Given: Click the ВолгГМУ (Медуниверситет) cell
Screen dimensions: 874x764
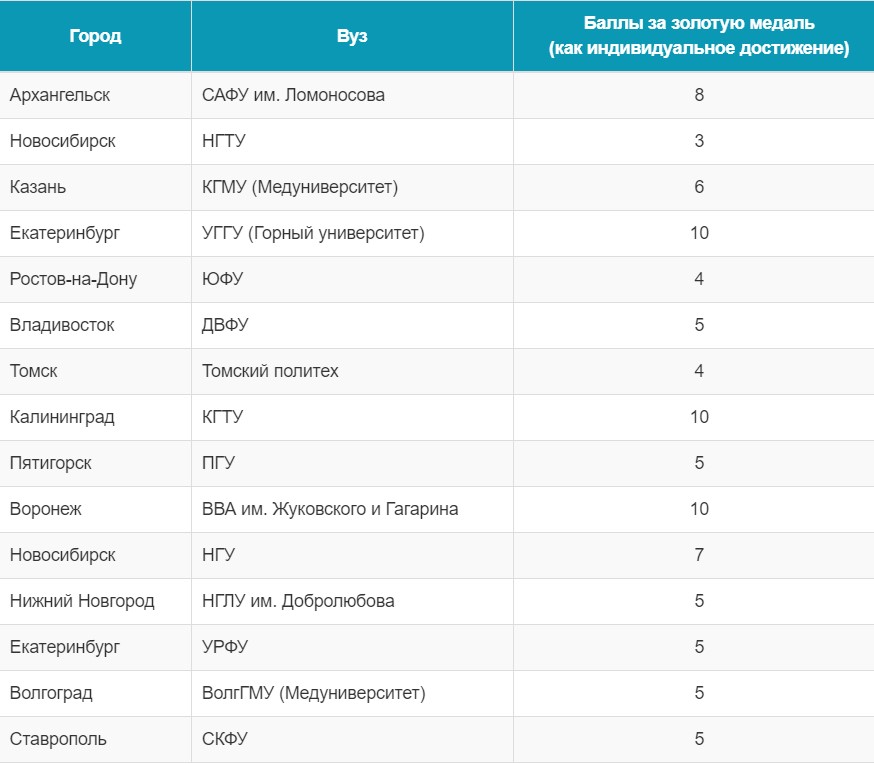Looking at the screenshot, I should click(352, 693).
